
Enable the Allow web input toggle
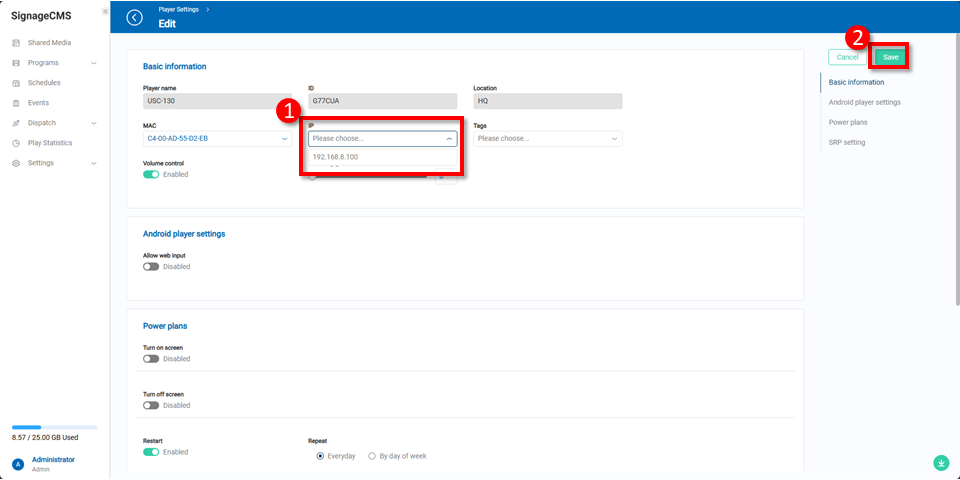pos(151,267)
